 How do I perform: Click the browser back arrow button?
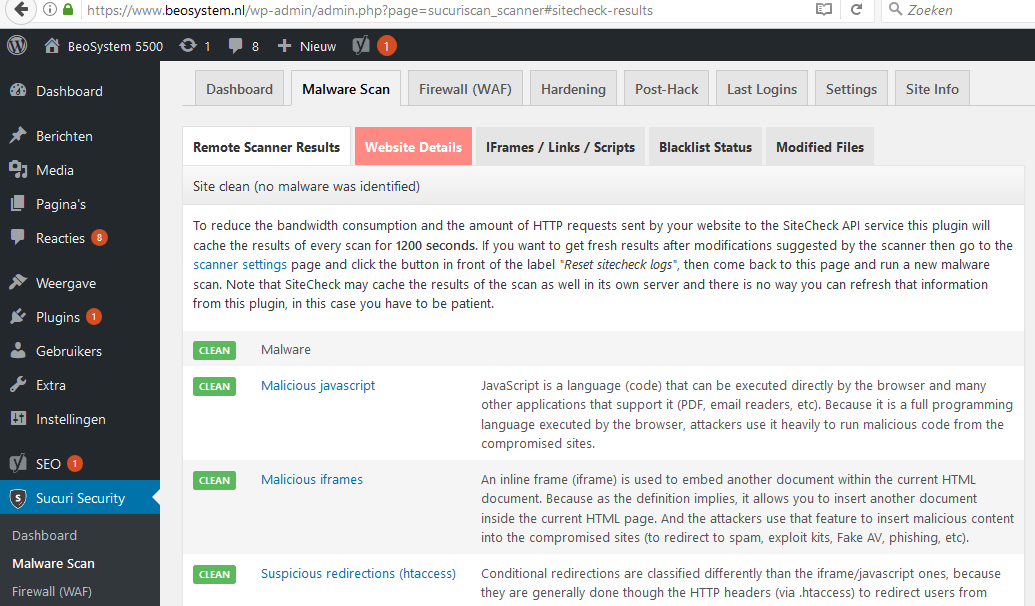(x=21, y=9)
